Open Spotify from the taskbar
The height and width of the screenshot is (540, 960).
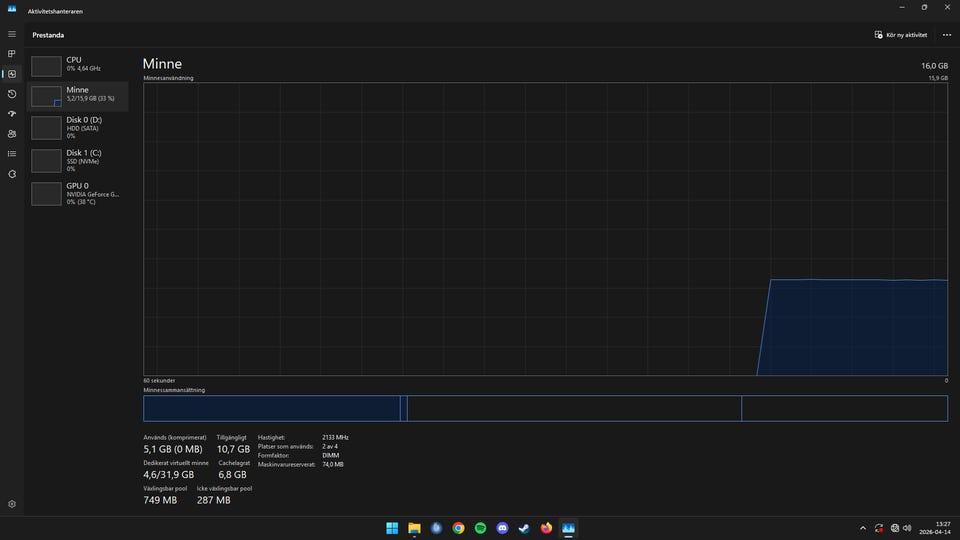480,528
